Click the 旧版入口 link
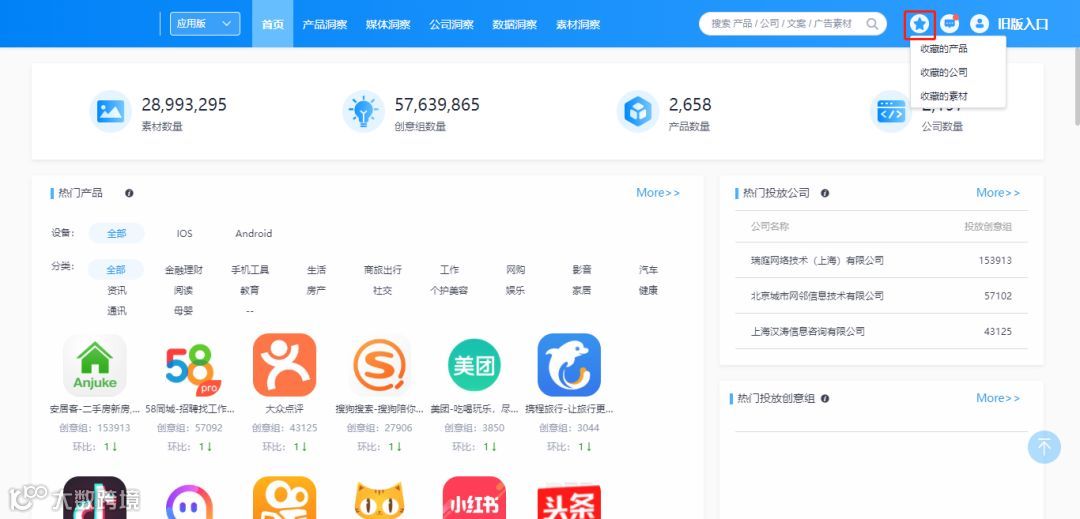Viewport: 1080px width, 519px height. [x=1023, y=24]
